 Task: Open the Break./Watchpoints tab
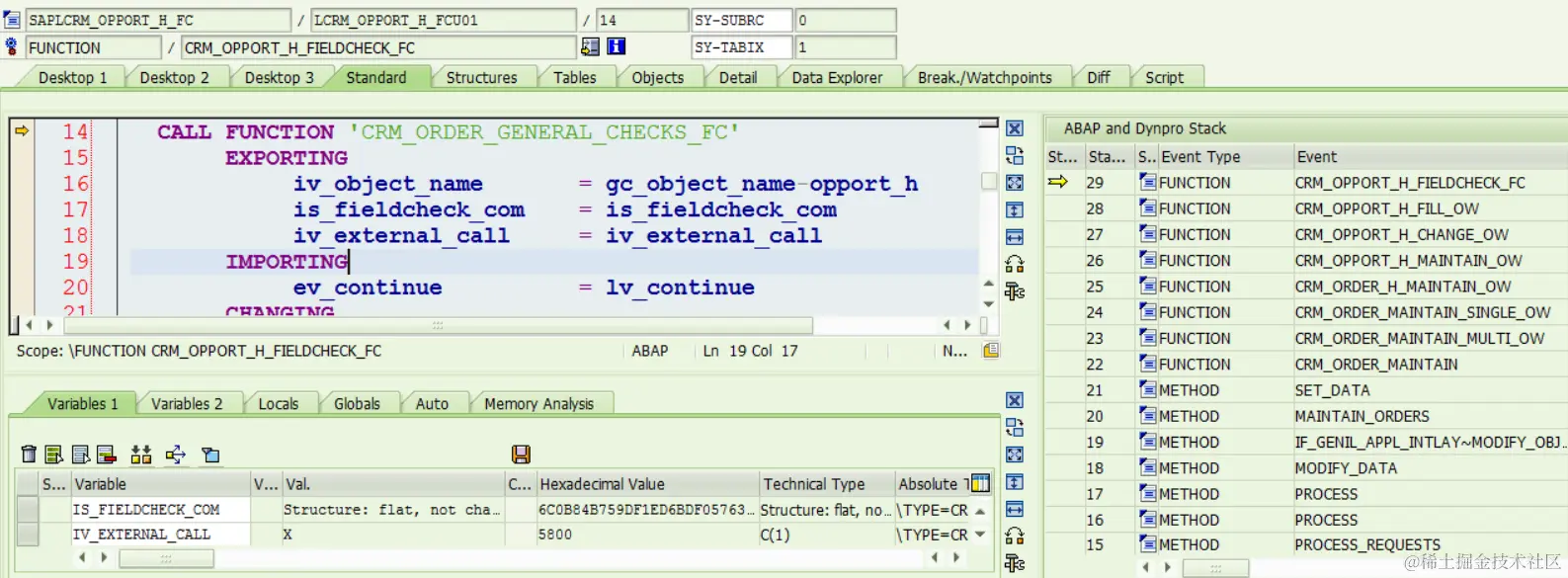pyautogui.click(x=984, y=77)
